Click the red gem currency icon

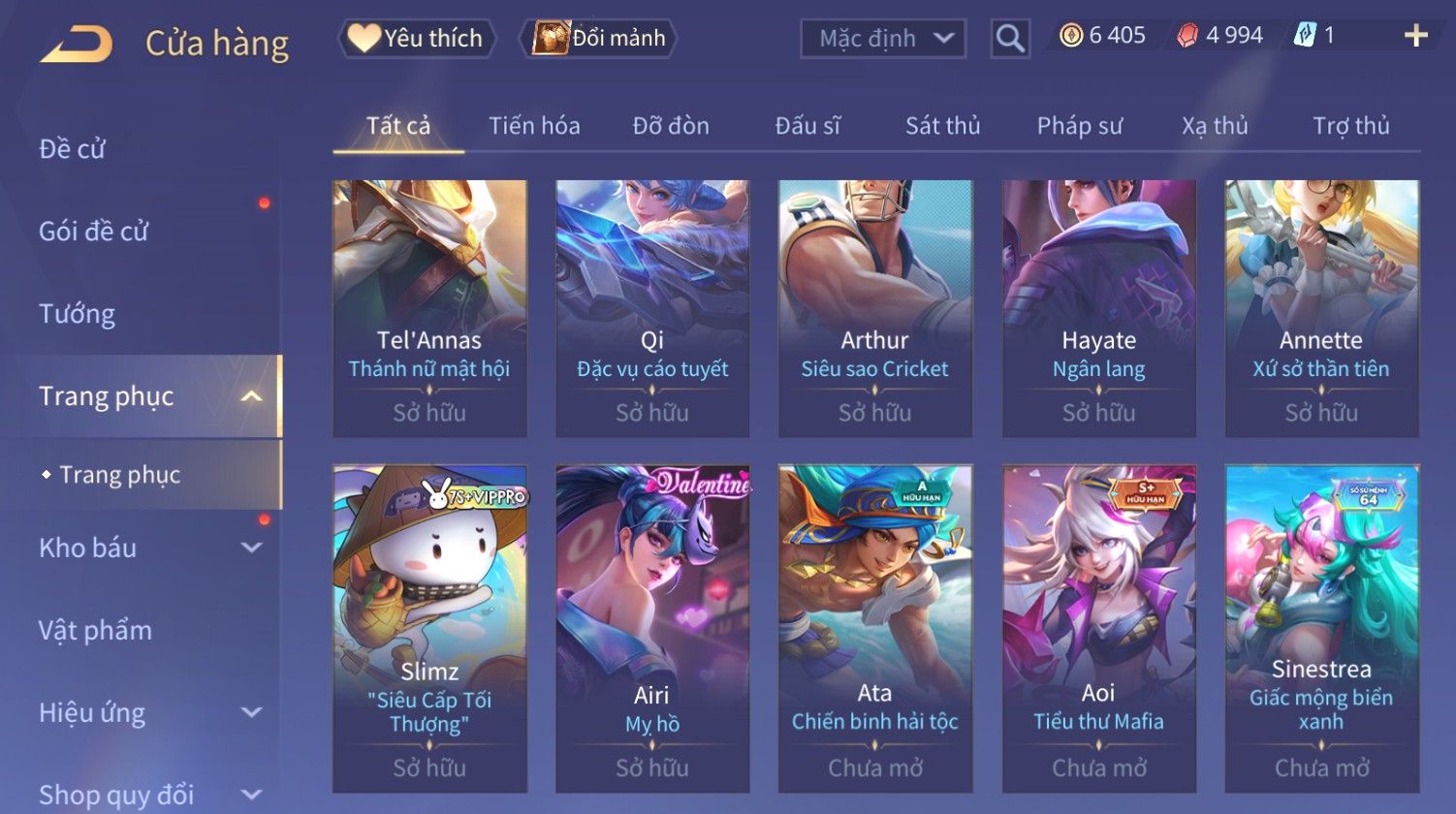[1187, 36]
